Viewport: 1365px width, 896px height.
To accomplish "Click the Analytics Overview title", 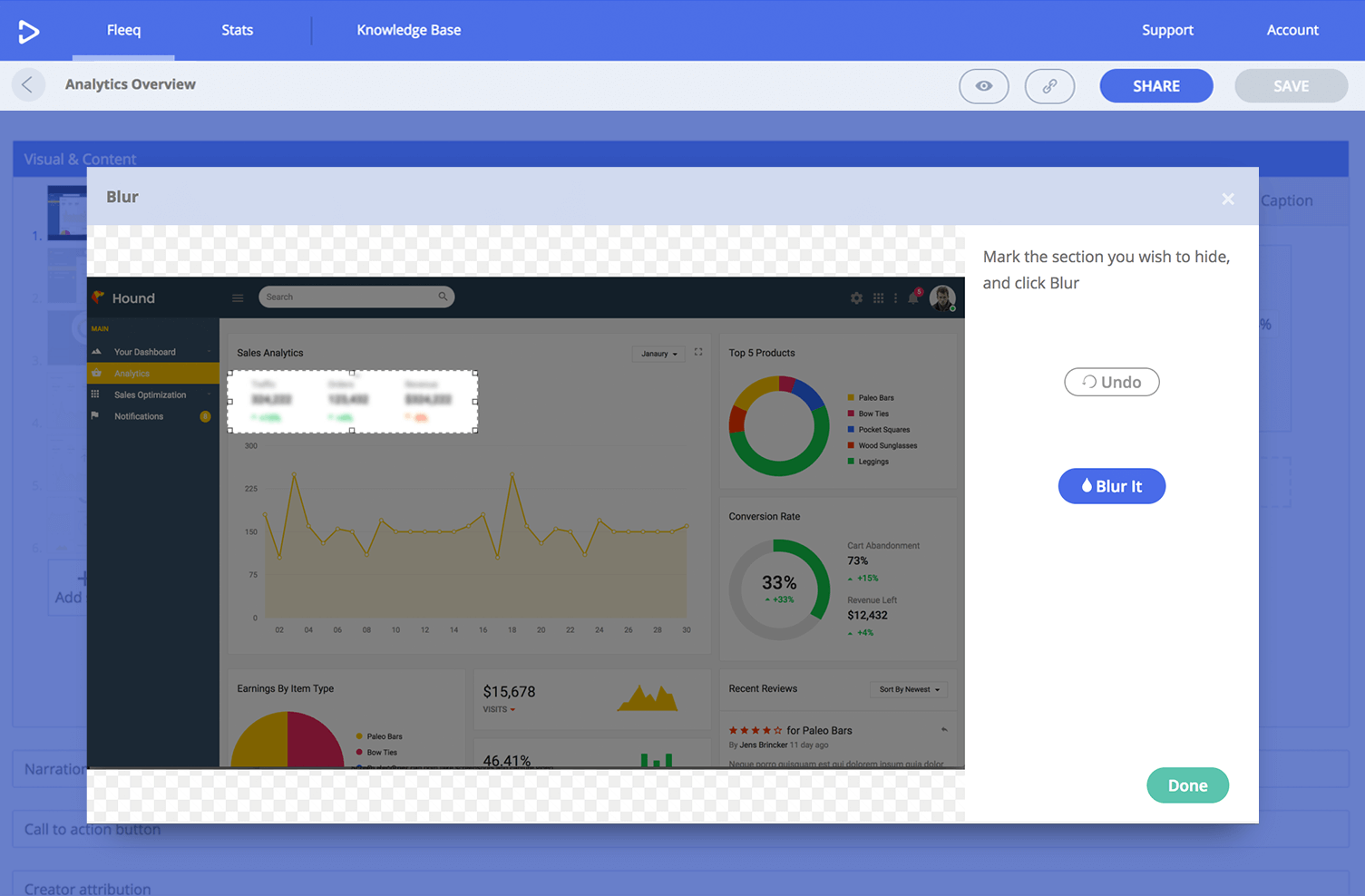I will click(x=131, y=84).
